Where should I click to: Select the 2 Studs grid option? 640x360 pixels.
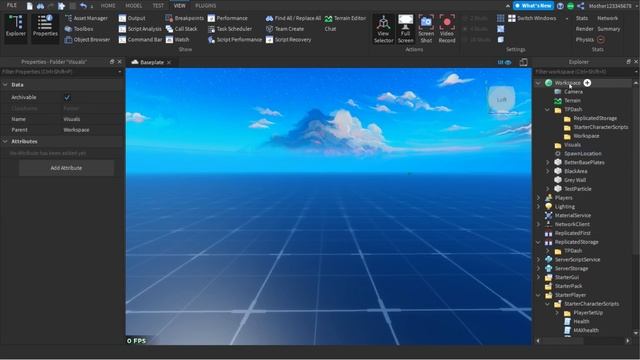476,18
